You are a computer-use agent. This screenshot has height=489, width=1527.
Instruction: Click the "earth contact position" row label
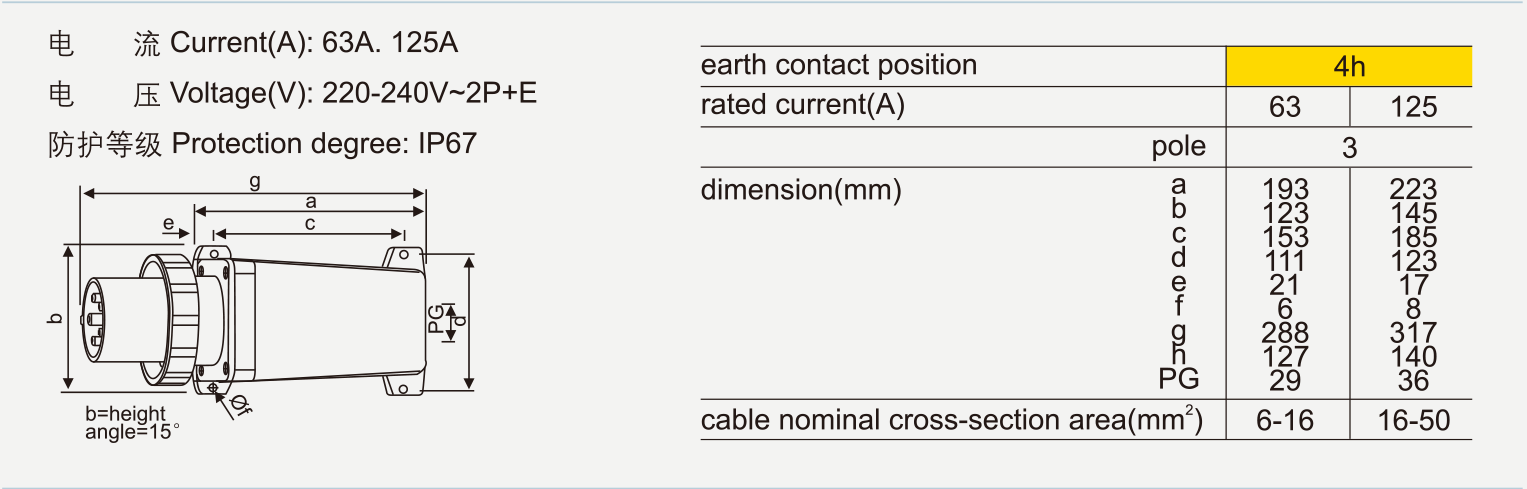[839, 66]
